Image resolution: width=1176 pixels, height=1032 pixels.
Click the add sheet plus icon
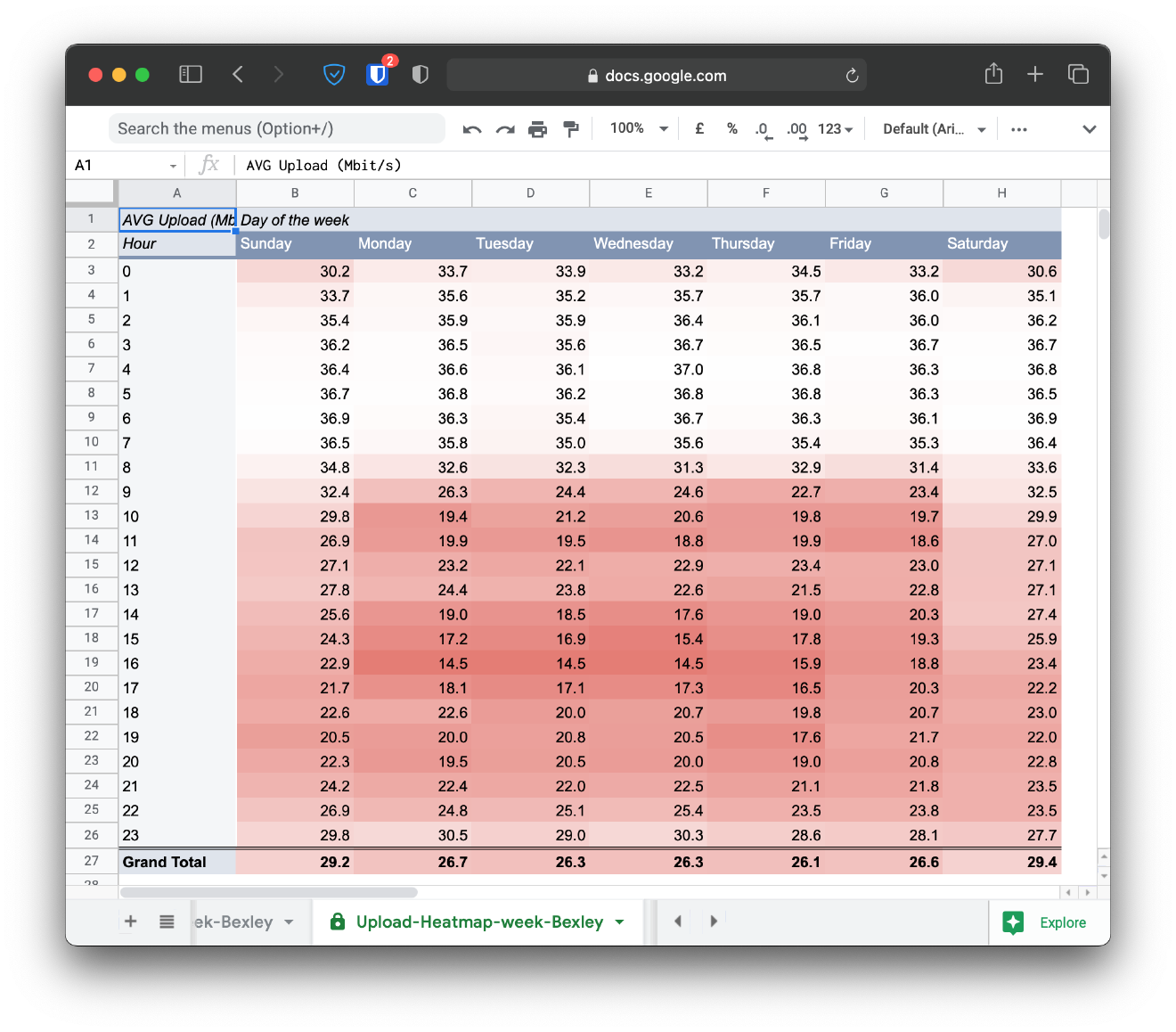click(131, 921)
